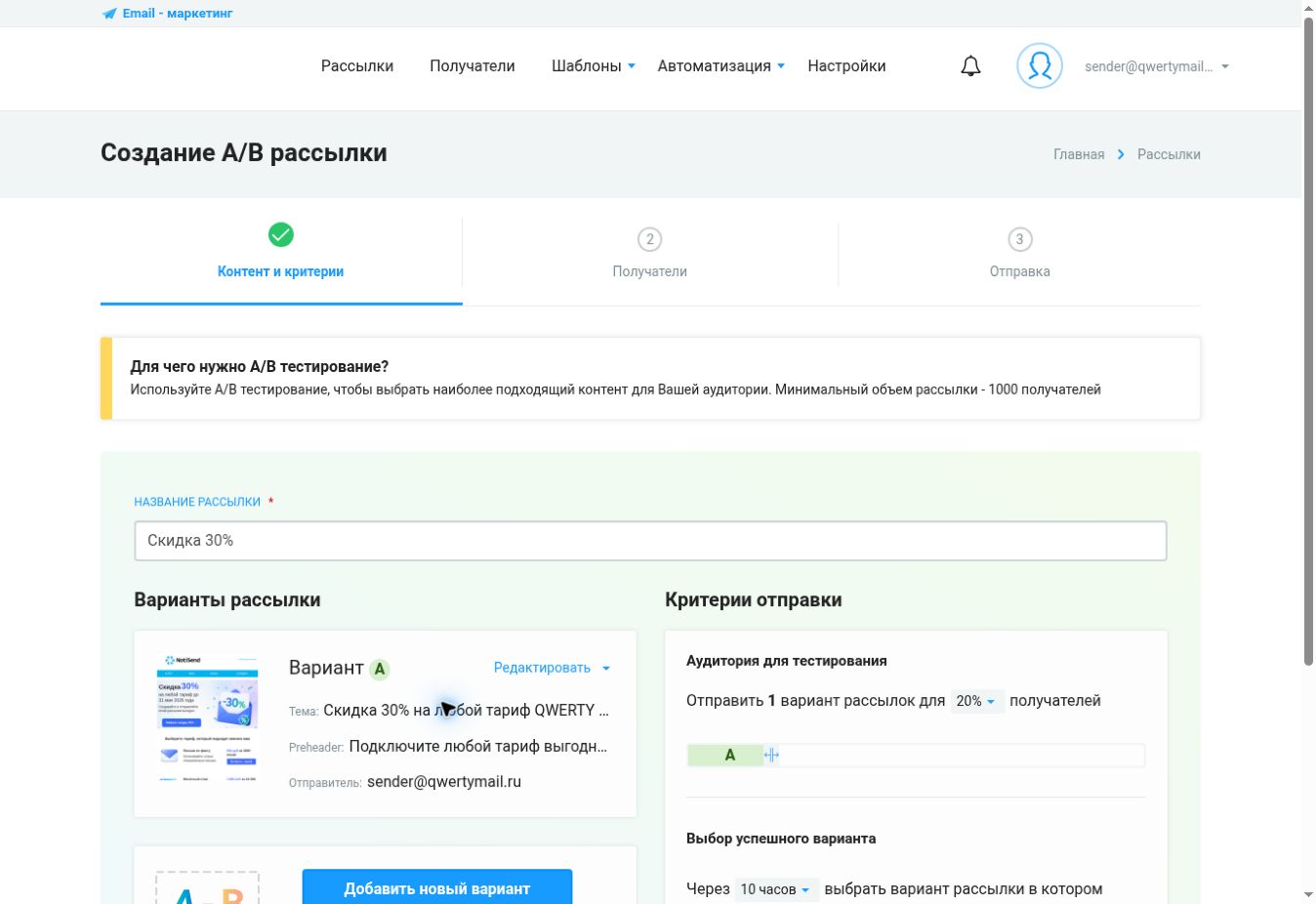
Task: Open the sender@qwertymail account dropdown
Action: coord(1157,66)
